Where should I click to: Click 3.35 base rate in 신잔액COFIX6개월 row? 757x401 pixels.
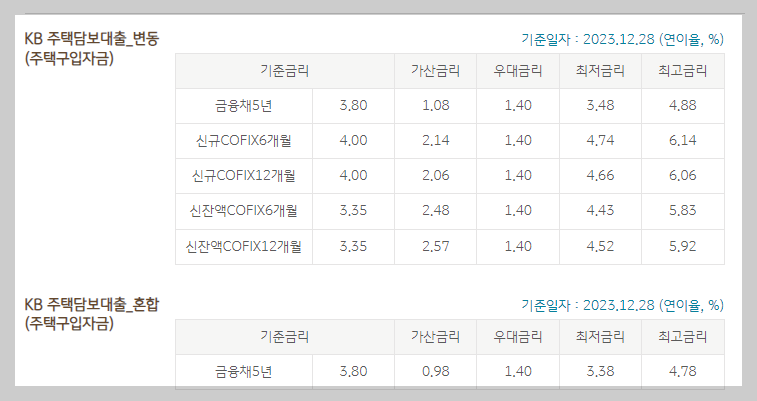coord(353,210)
